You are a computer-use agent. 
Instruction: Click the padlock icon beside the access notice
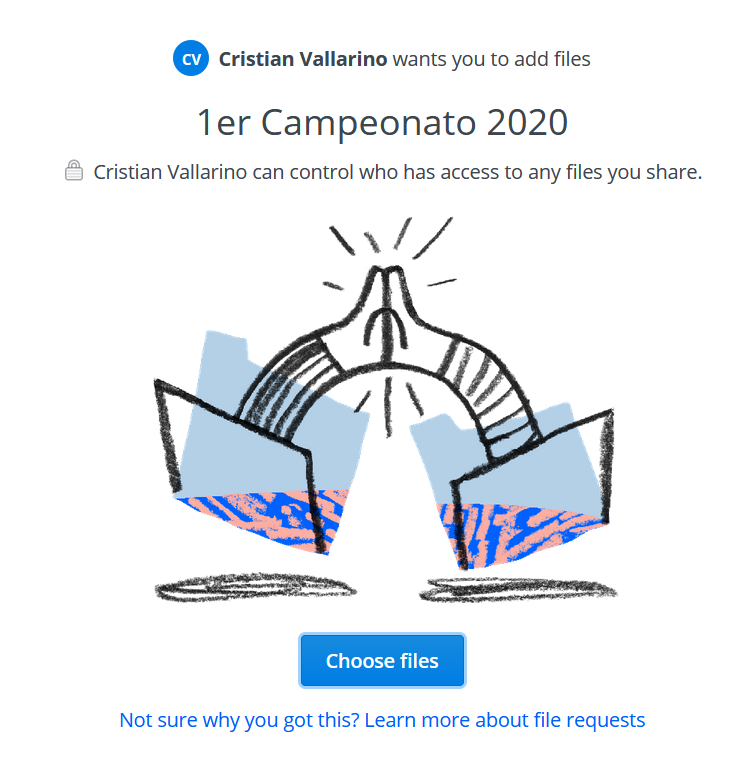[x=74, y=170]
